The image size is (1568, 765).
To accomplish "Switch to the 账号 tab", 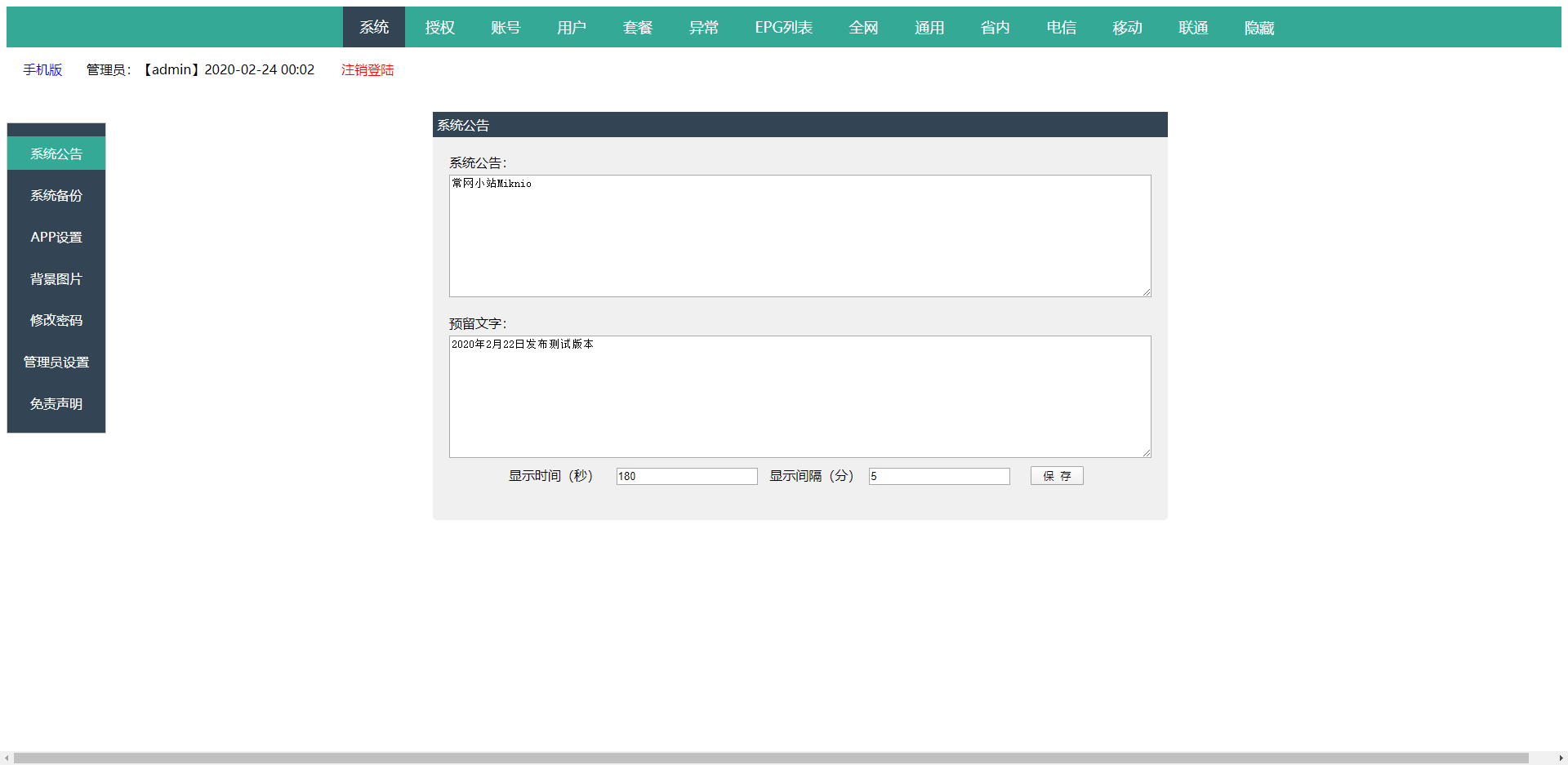I will pyautogui.click(x=506, y=28).
